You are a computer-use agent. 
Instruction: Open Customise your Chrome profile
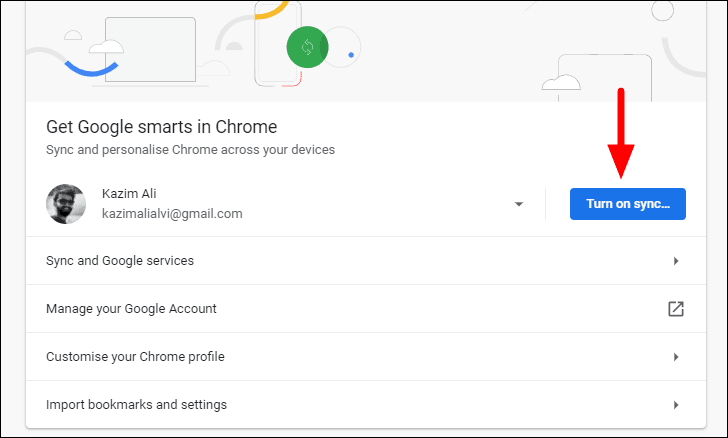[x=366, y=357]
